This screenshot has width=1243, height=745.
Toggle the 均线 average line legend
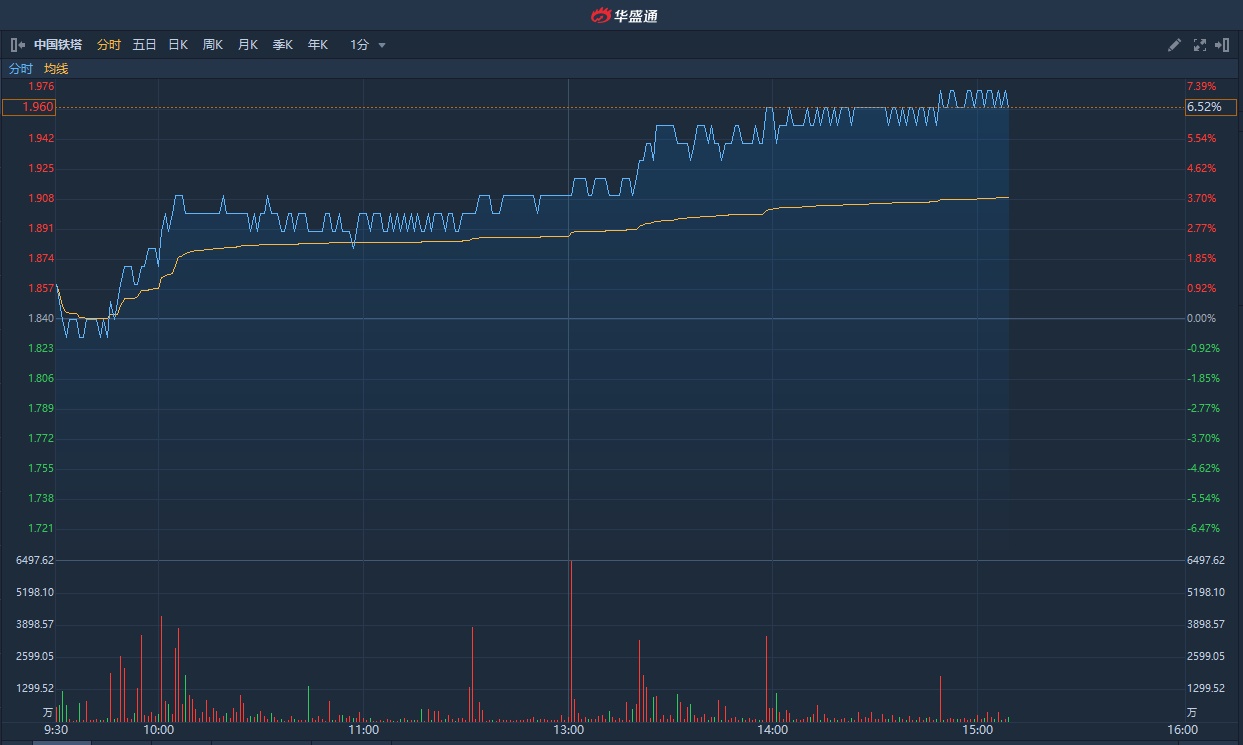coord(56,69)
